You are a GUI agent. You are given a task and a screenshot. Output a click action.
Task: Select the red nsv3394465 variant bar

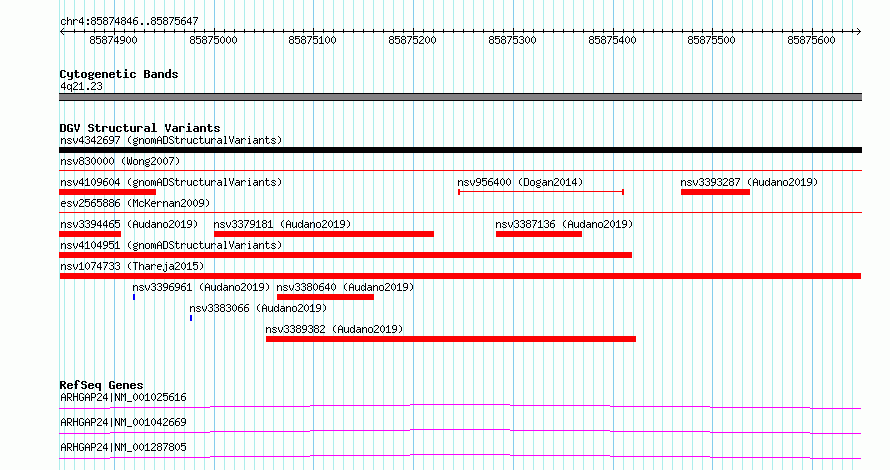point(90,234)
